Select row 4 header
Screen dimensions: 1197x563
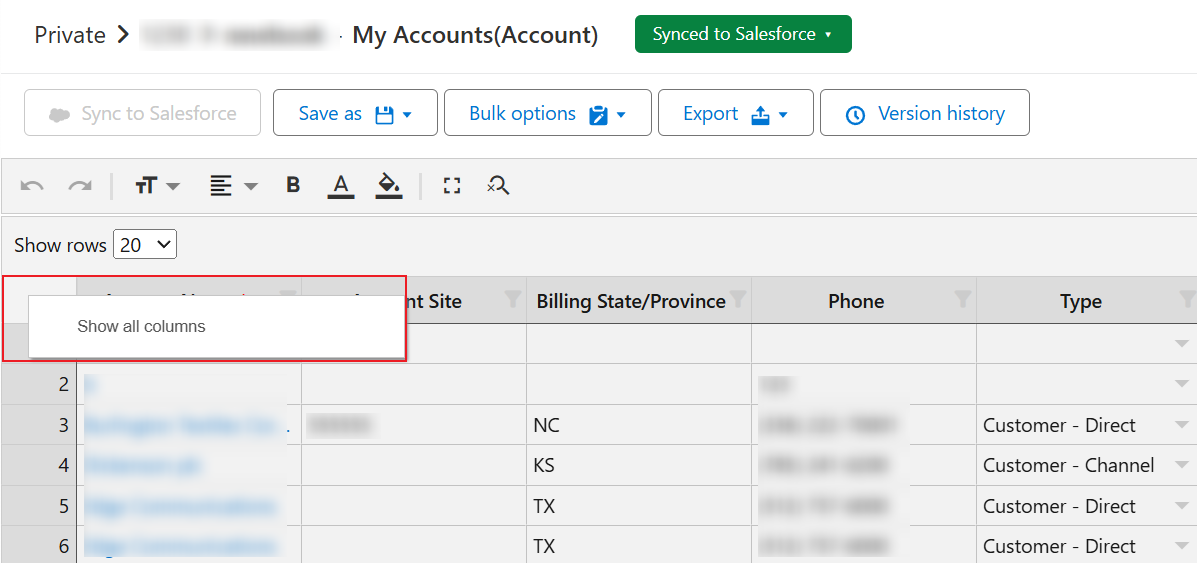[x=39, y=465]
